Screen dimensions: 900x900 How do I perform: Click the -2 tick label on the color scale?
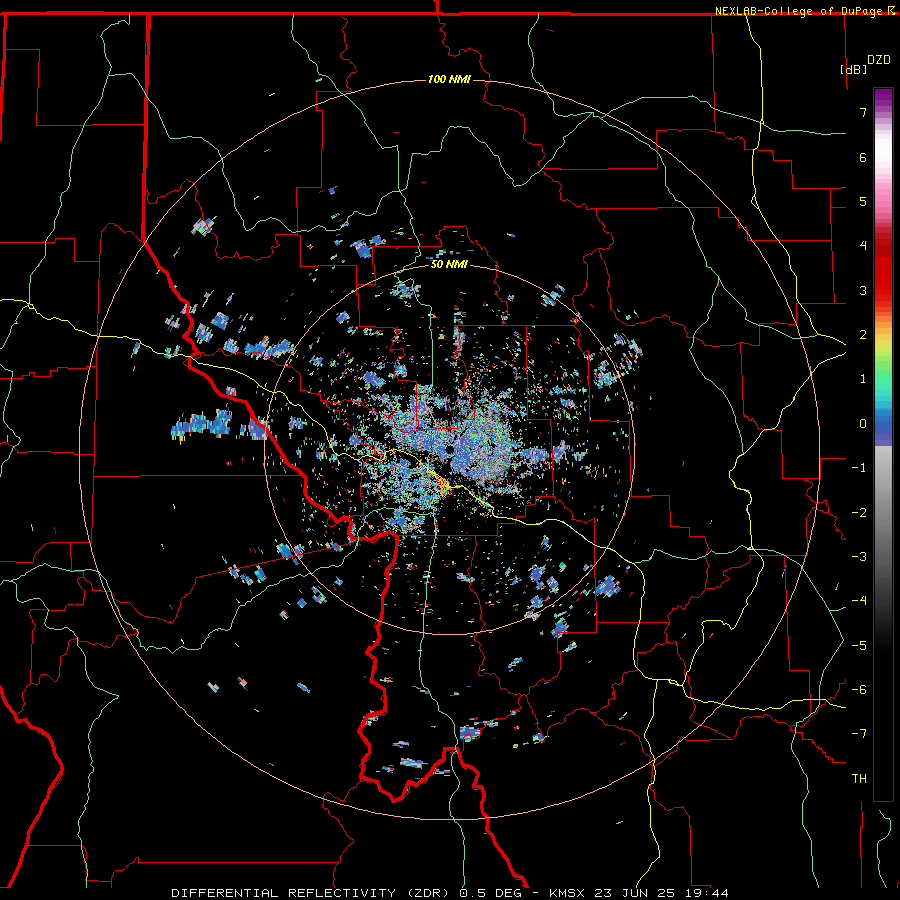point(859,513)
